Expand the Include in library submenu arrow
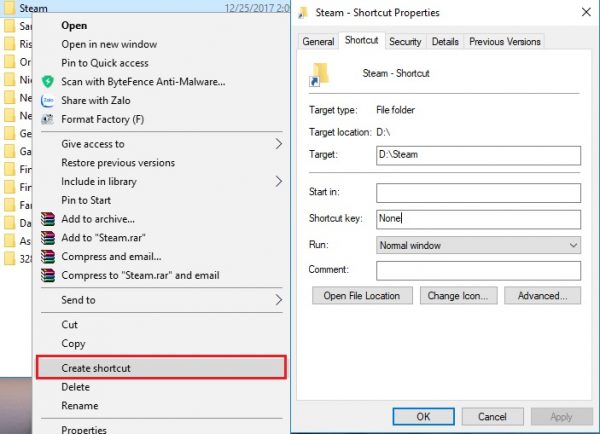The height and width of the screenshot is (434, 600). [279, 181]
